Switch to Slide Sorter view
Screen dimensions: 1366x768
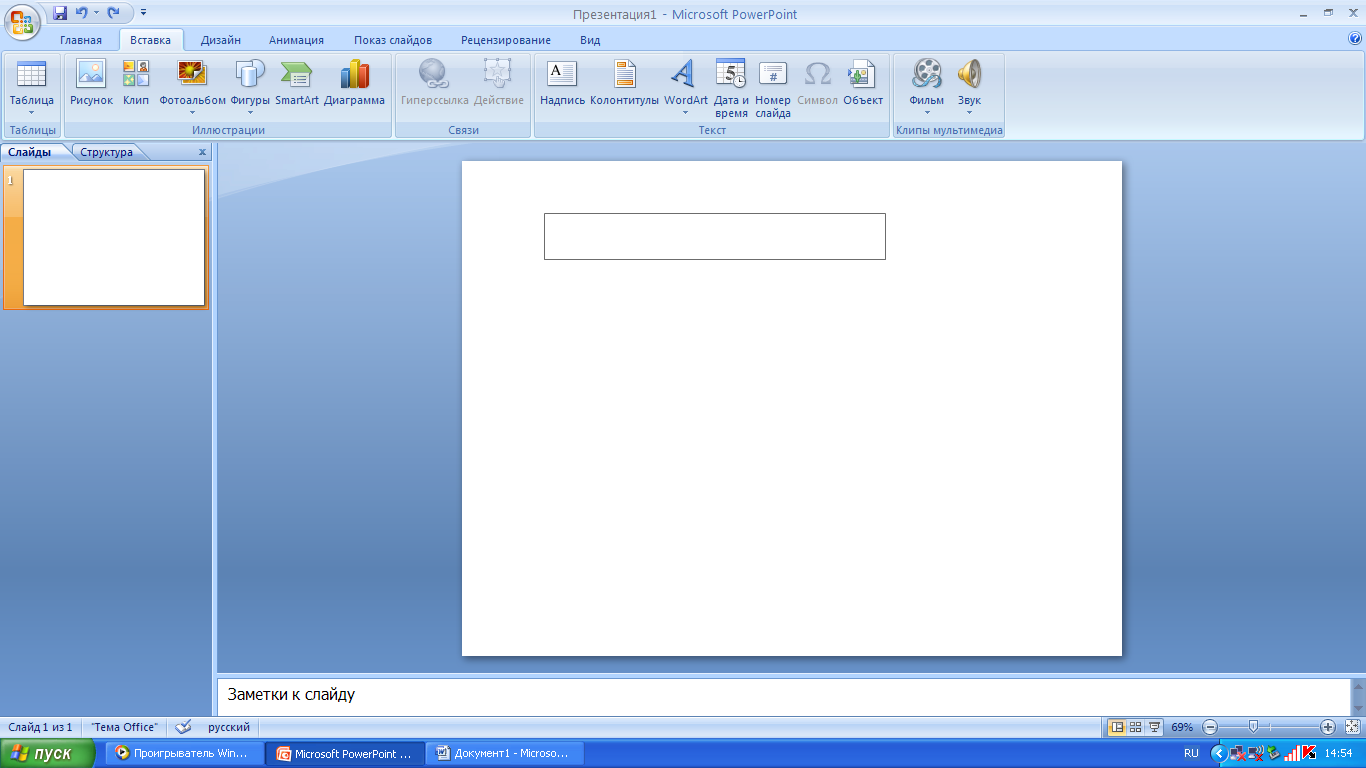tap(1136, 727)
